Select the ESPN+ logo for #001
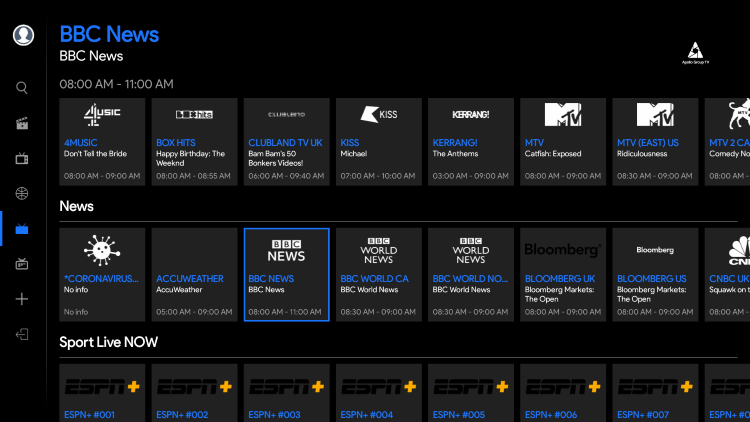 102,386
